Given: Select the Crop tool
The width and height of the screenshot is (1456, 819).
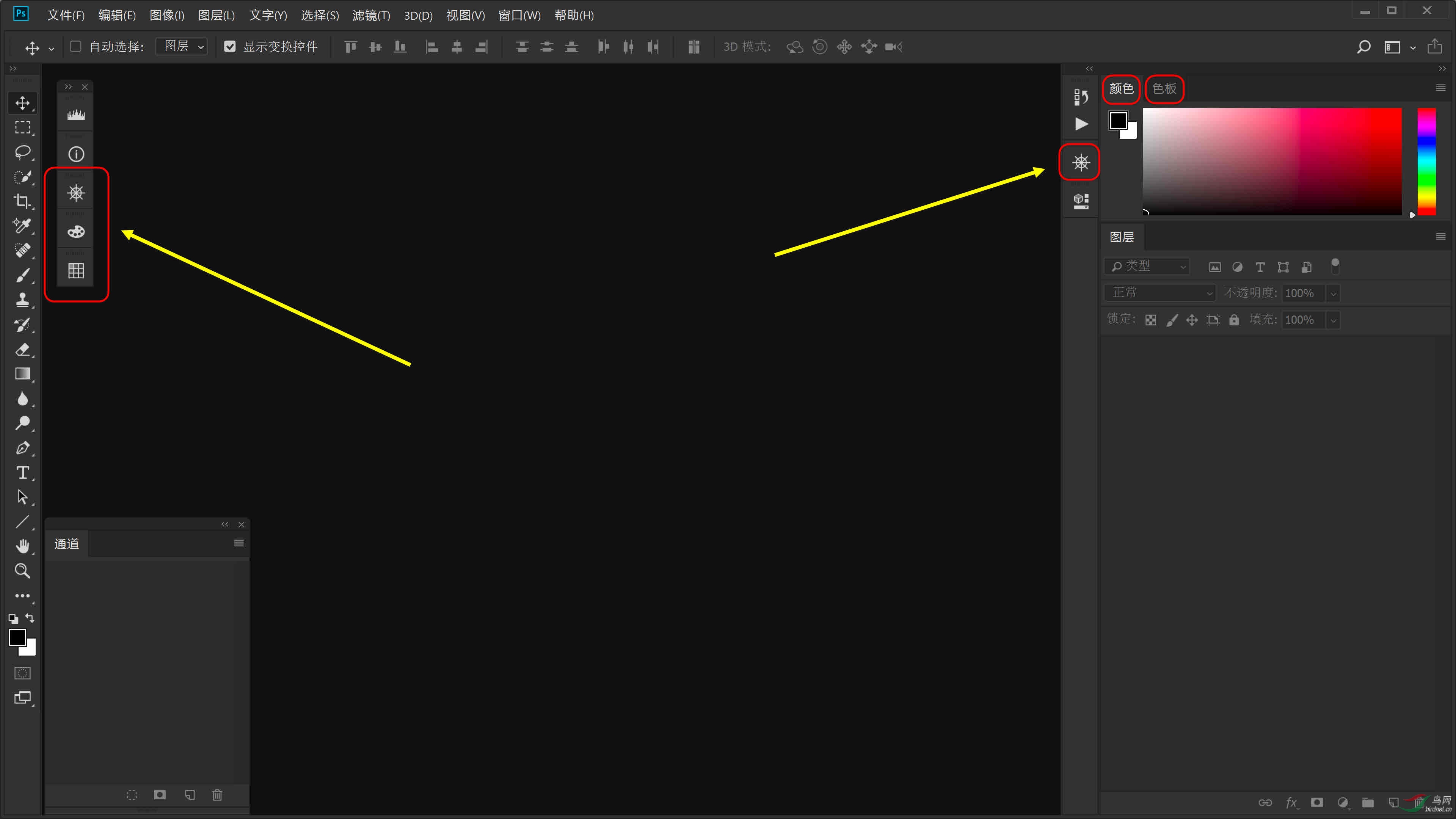Looking at the screenshot, I should (x=23, y=201).
